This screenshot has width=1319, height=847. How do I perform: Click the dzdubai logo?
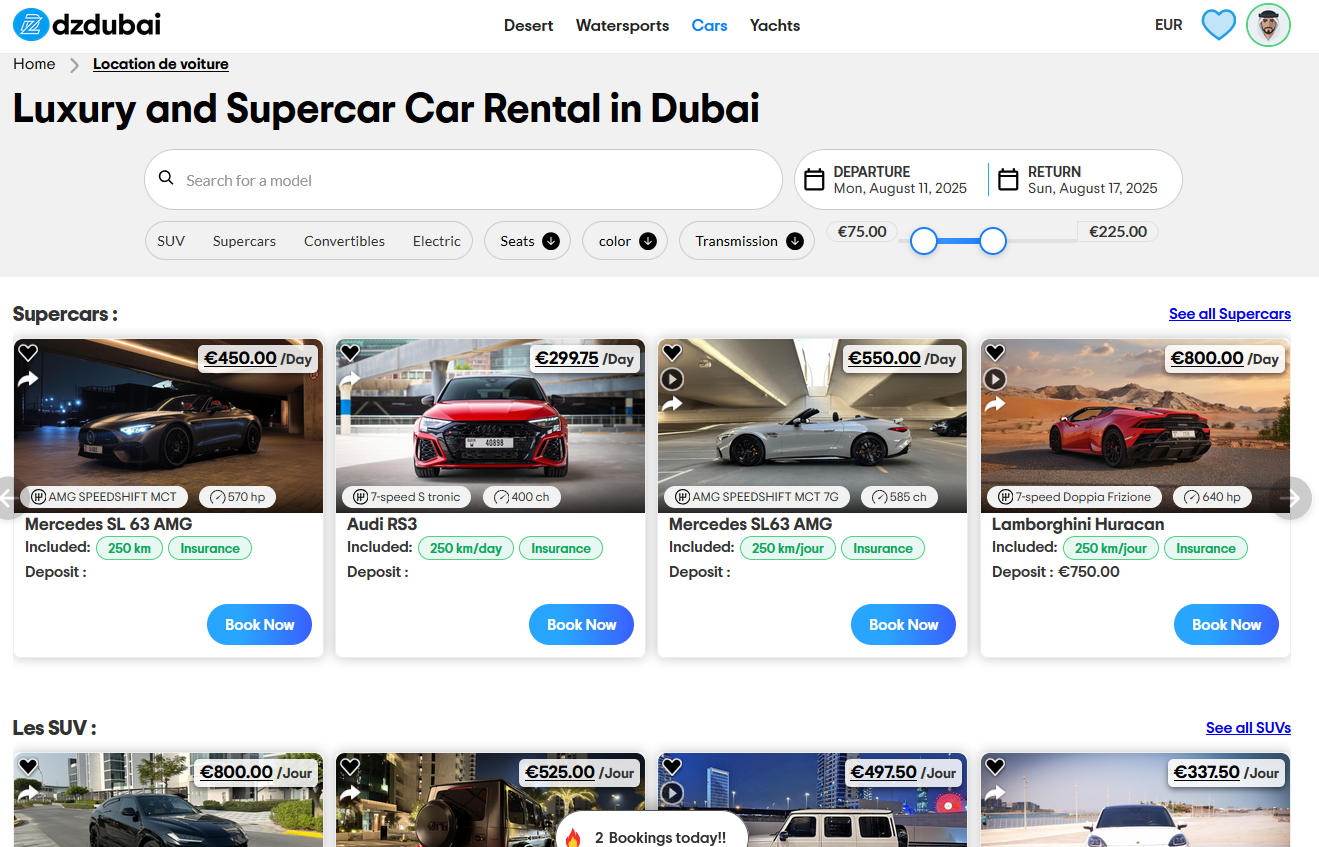[87, 25]
